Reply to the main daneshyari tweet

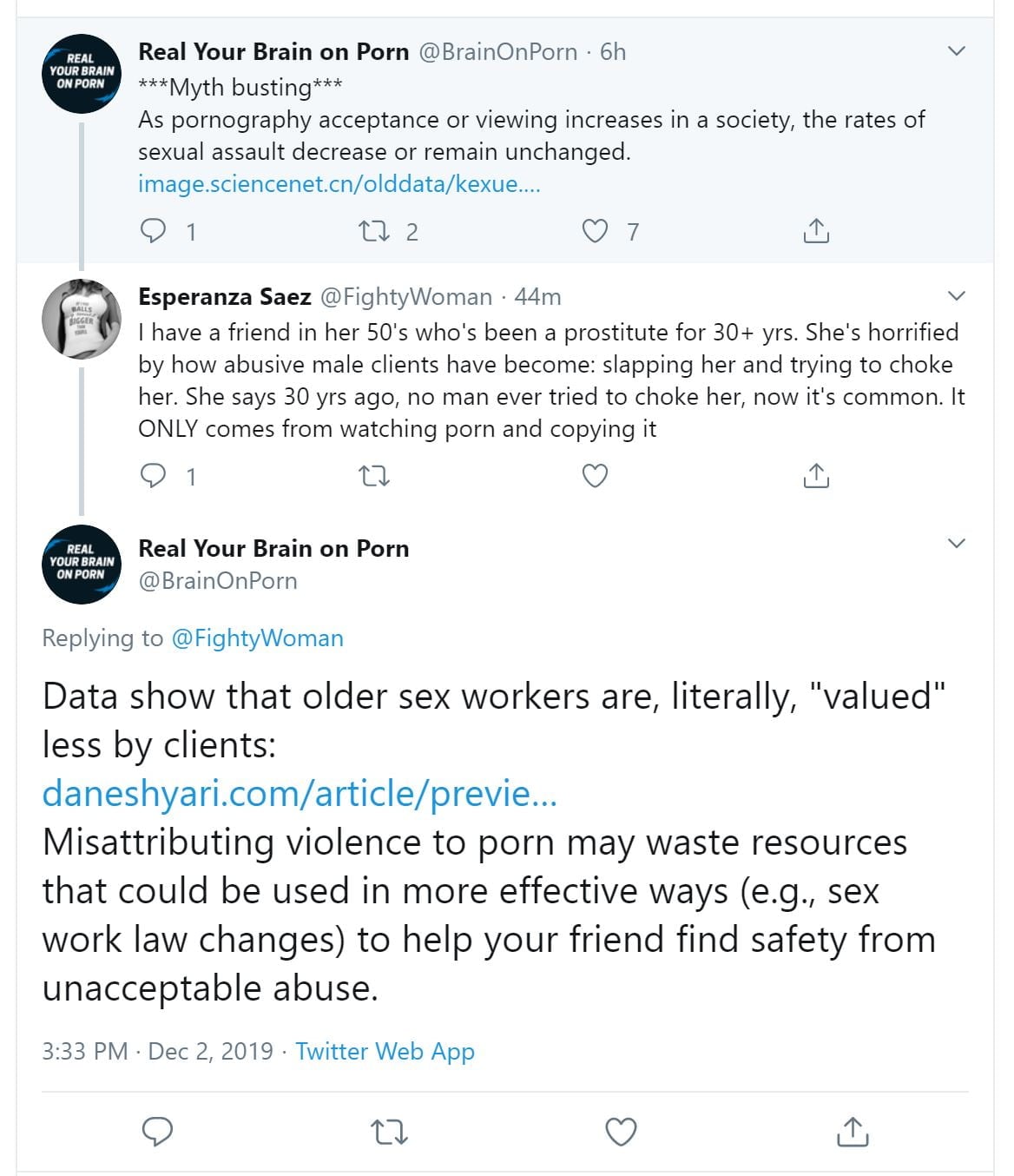click(157, 1132)
